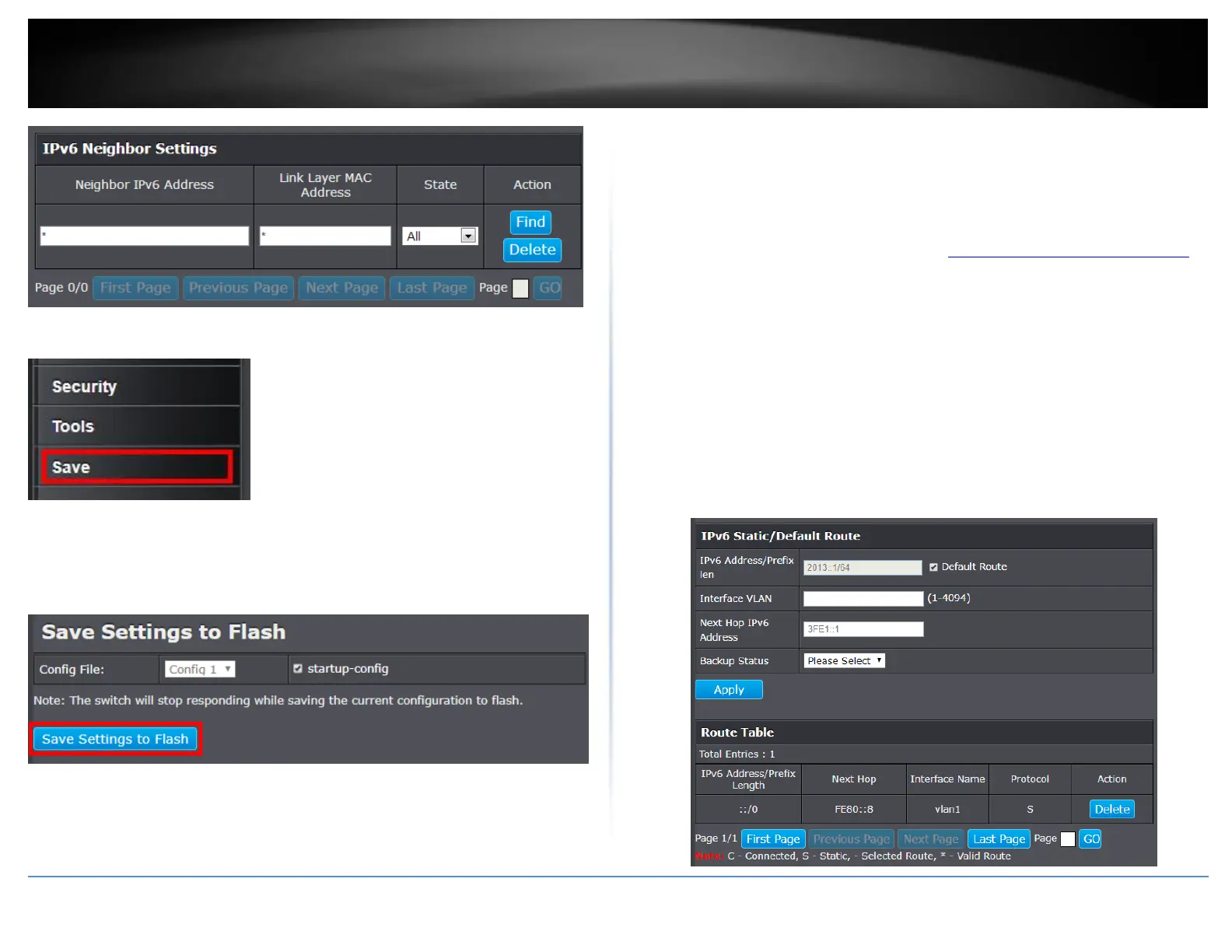The height and width of the screenshot is (952, 1232).
Task: Click Last Page in Route Table pagination
Action: pos(999,839)
